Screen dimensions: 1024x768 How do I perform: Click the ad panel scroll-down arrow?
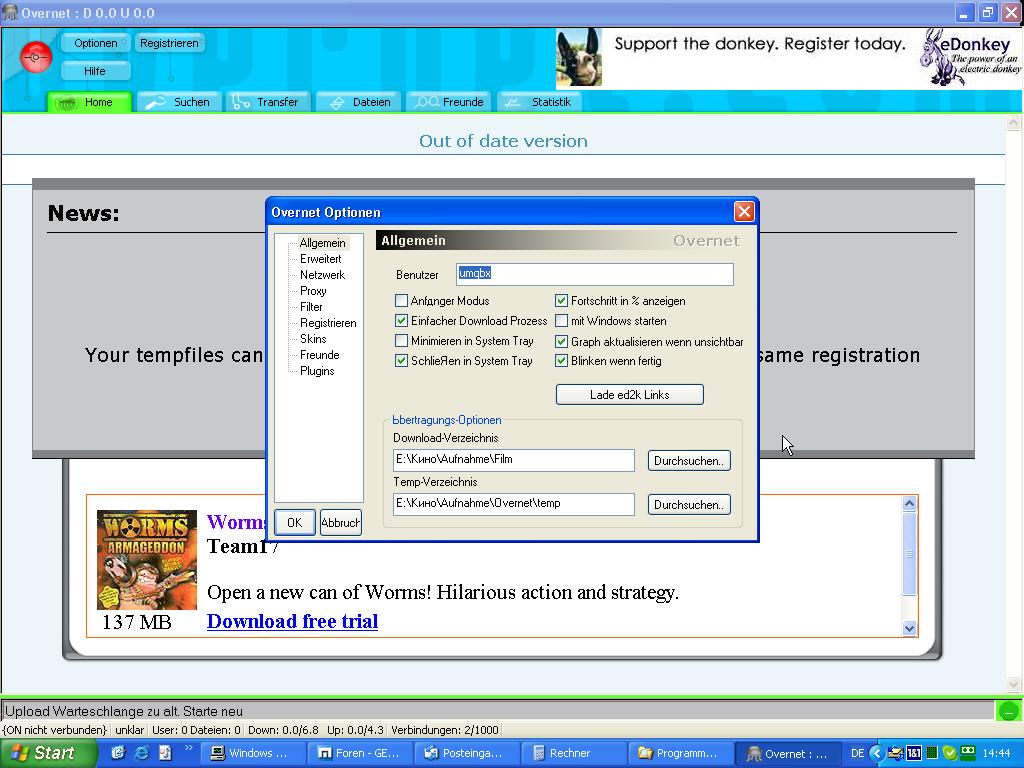pyautogui.click(x=910, y=628)
